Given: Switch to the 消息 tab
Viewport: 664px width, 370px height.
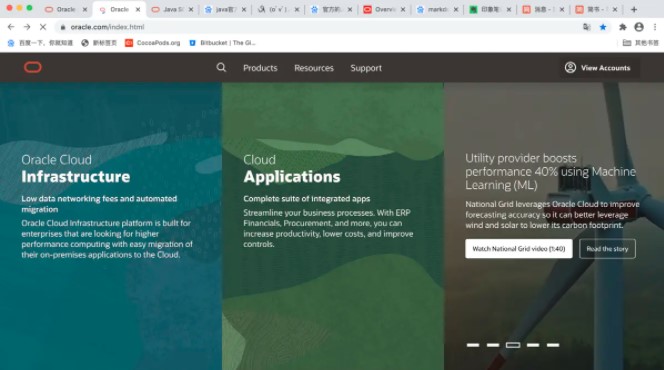Looking at the screenshot, I should click(542, 9).
